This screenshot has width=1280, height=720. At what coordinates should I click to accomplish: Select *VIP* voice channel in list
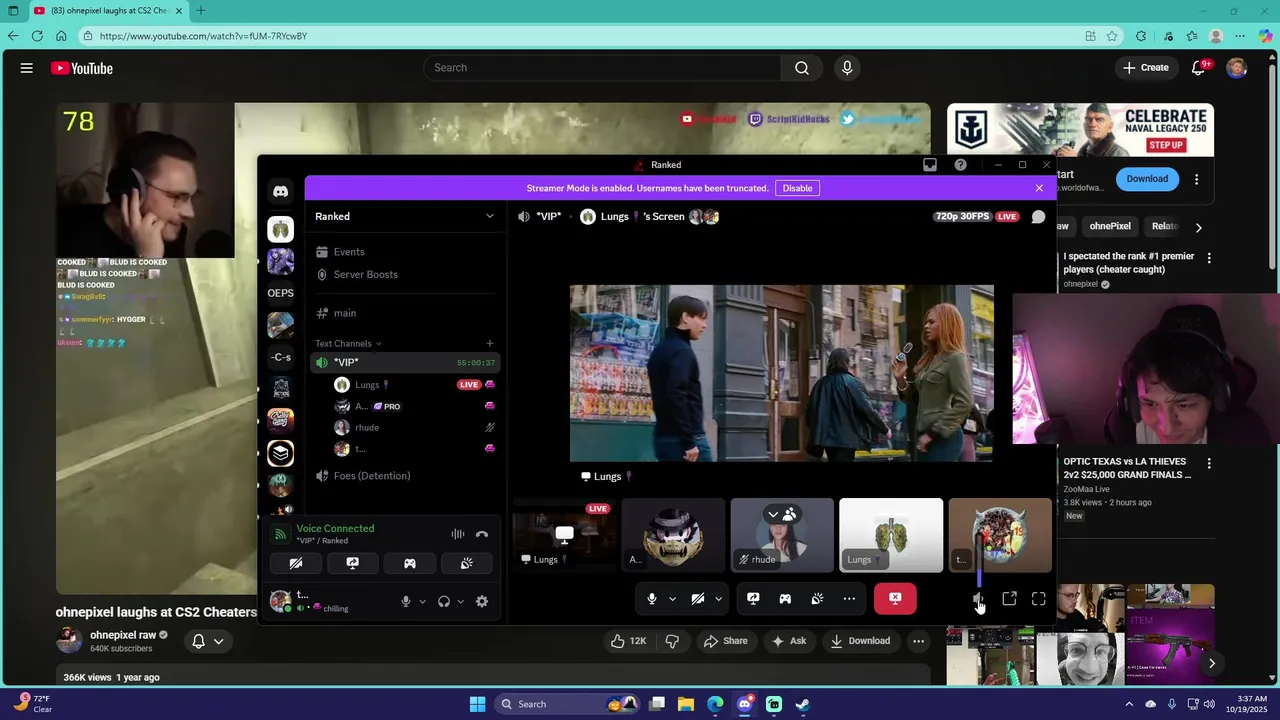pyautogui.click(x=404, y=363)
